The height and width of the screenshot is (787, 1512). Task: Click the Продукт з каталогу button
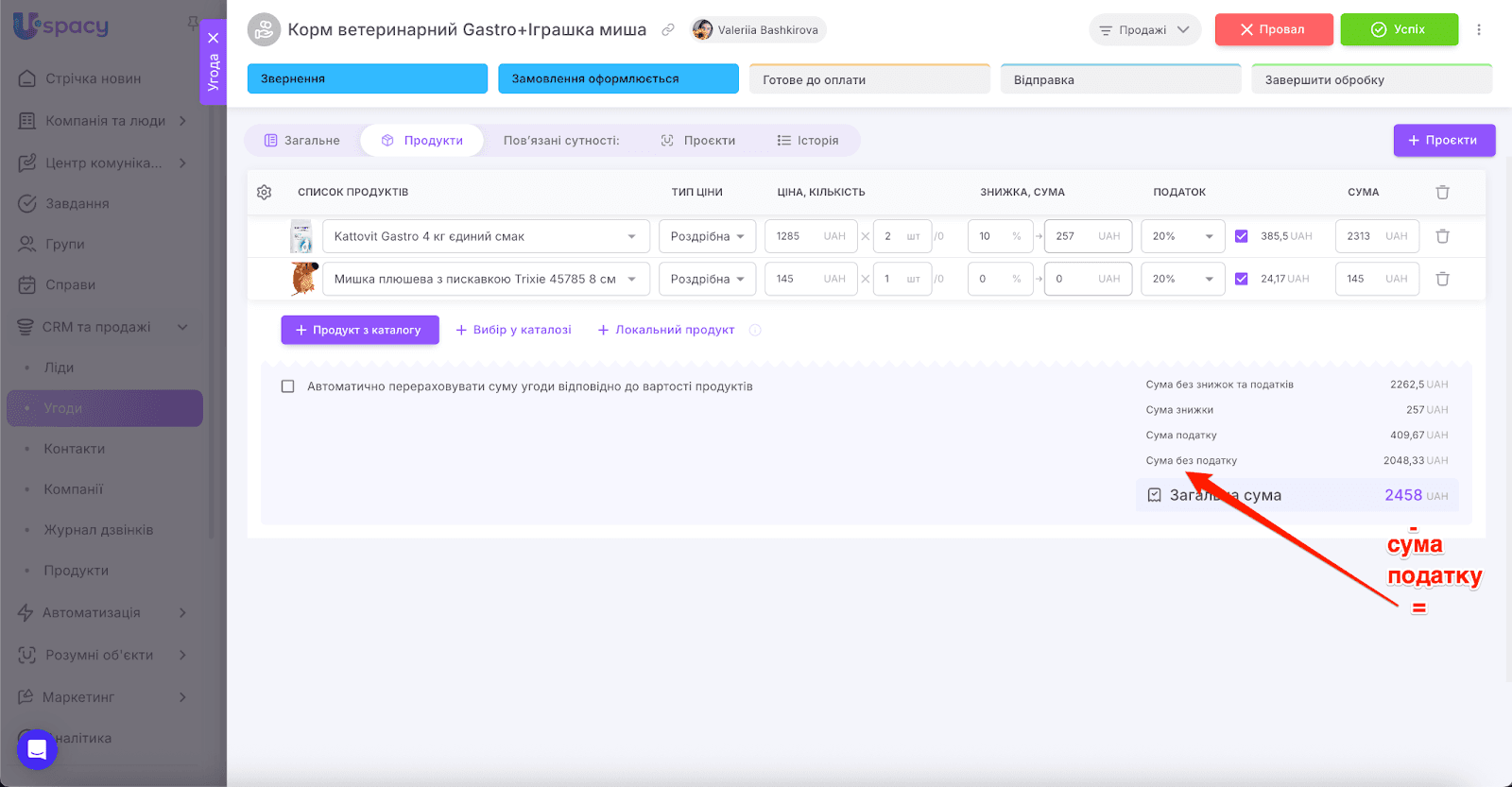[x=359, y=330]
